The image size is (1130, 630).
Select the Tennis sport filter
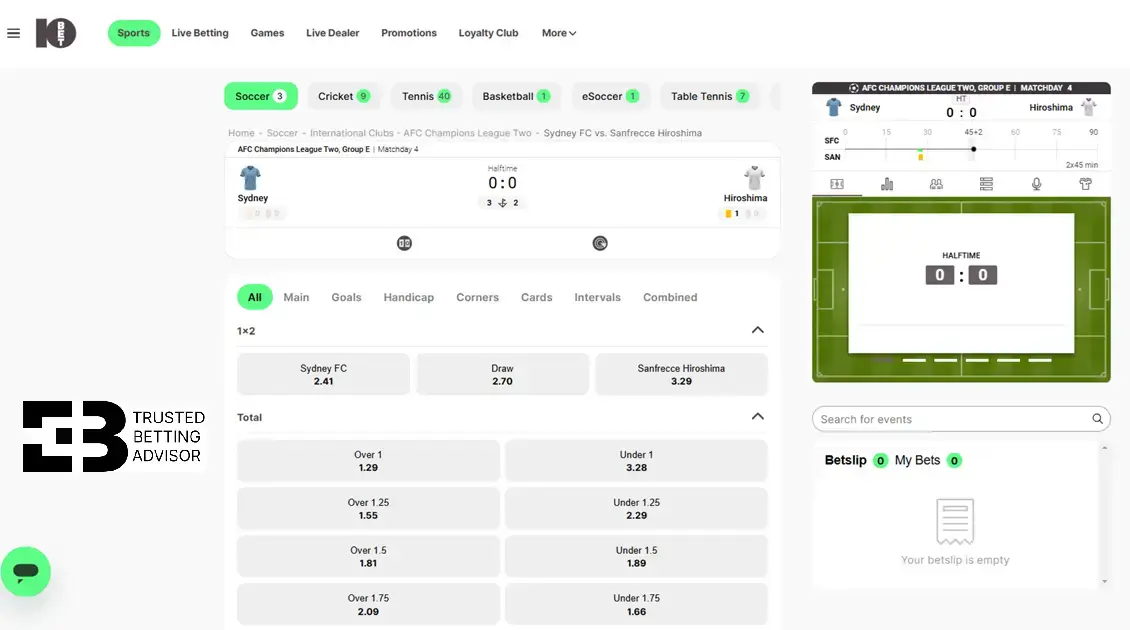tap(426, 96)
